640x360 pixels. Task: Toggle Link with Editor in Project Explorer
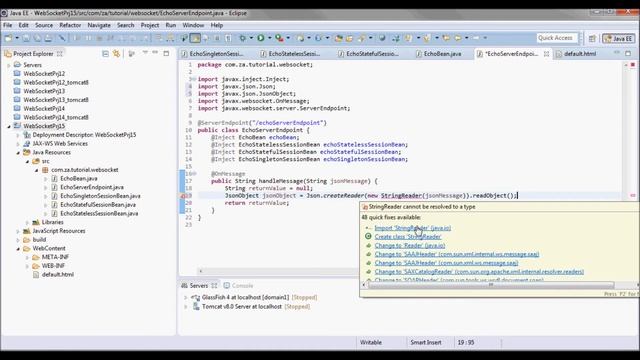(x=116, y=53)
